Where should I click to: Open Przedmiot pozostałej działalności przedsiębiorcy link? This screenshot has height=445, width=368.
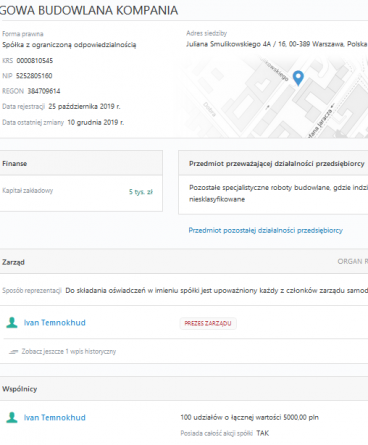pyautogui.click(x=266, y=230)
